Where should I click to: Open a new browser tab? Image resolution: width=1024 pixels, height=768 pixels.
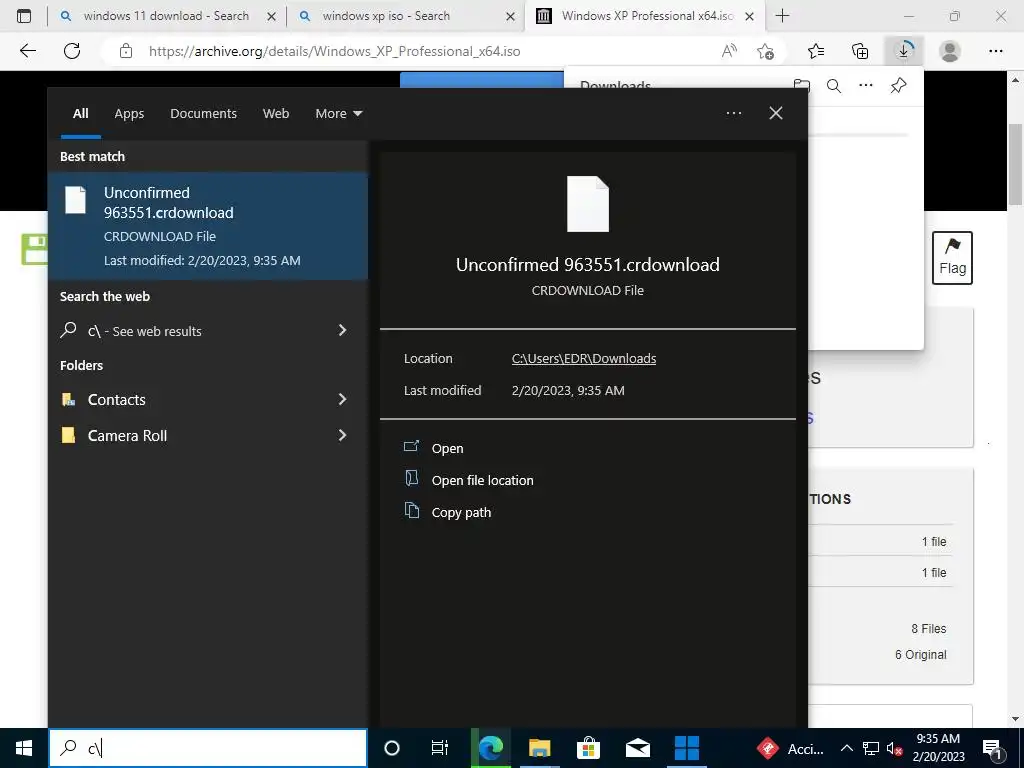click(x=782, y=16)
